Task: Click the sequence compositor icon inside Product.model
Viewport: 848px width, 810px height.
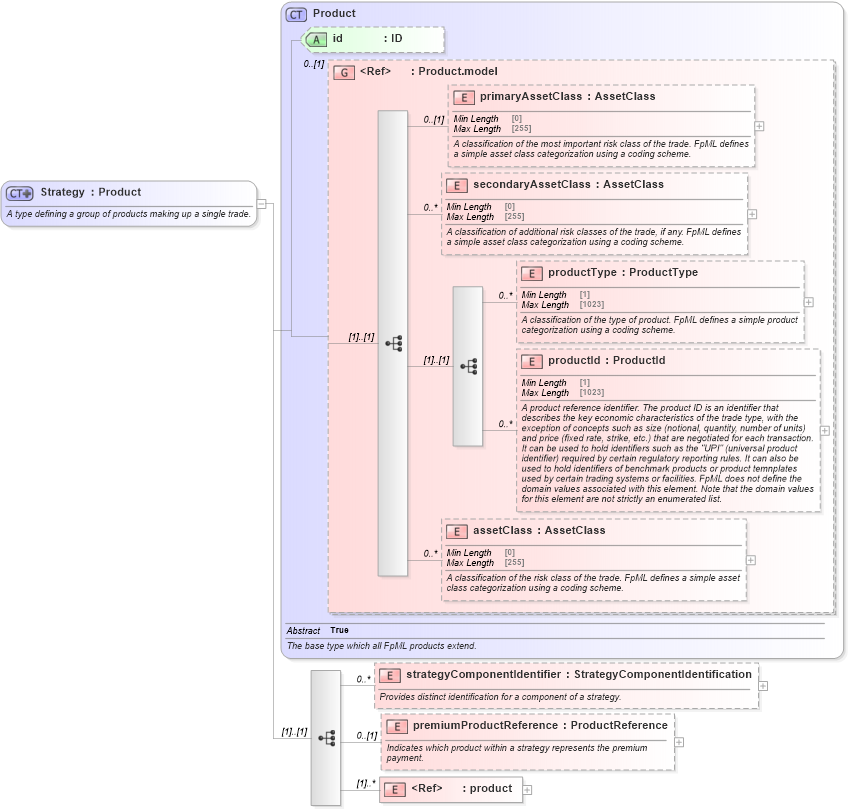Action: (393, 345)
